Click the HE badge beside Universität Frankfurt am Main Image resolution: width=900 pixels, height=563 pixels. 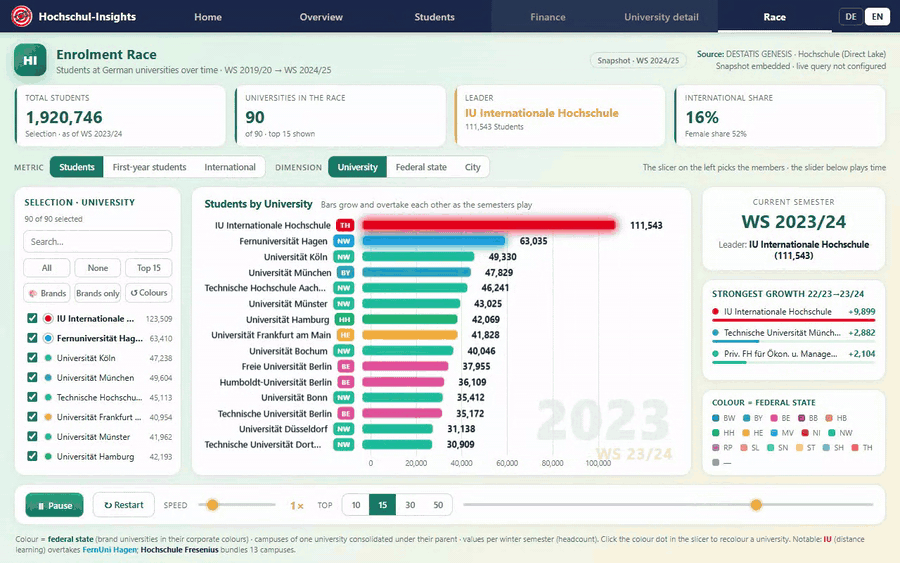[344, 335]
